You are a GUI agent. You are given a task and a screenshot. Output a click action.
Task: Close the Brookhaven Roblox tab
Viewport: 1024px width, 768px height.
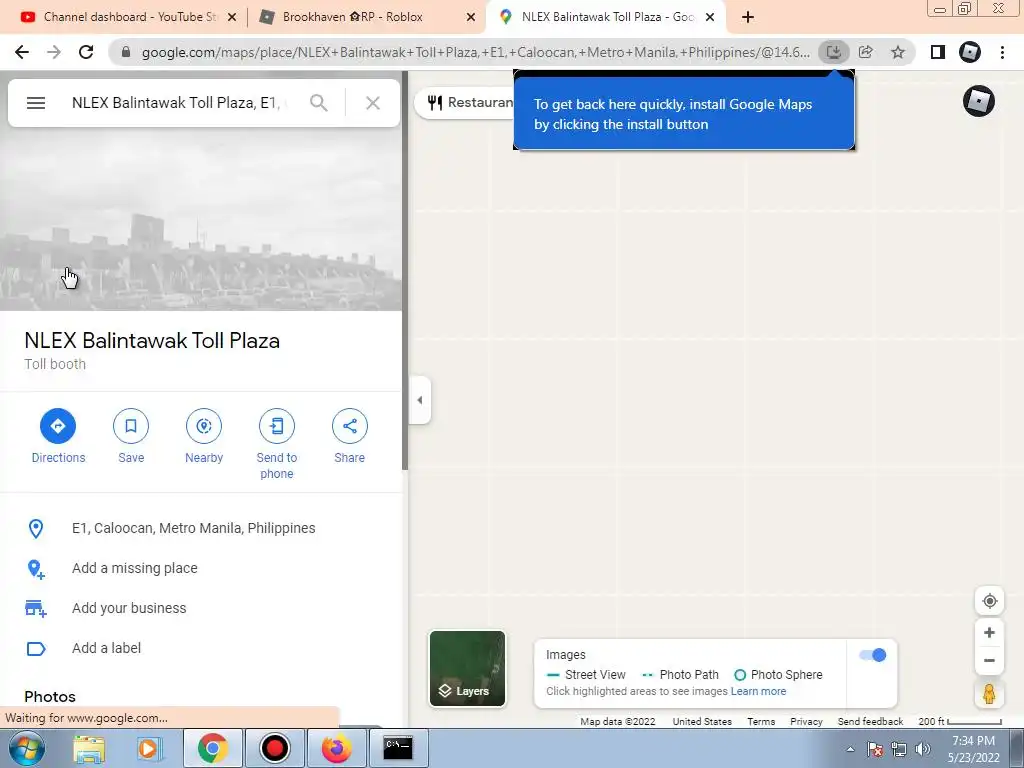pos(471,17)
